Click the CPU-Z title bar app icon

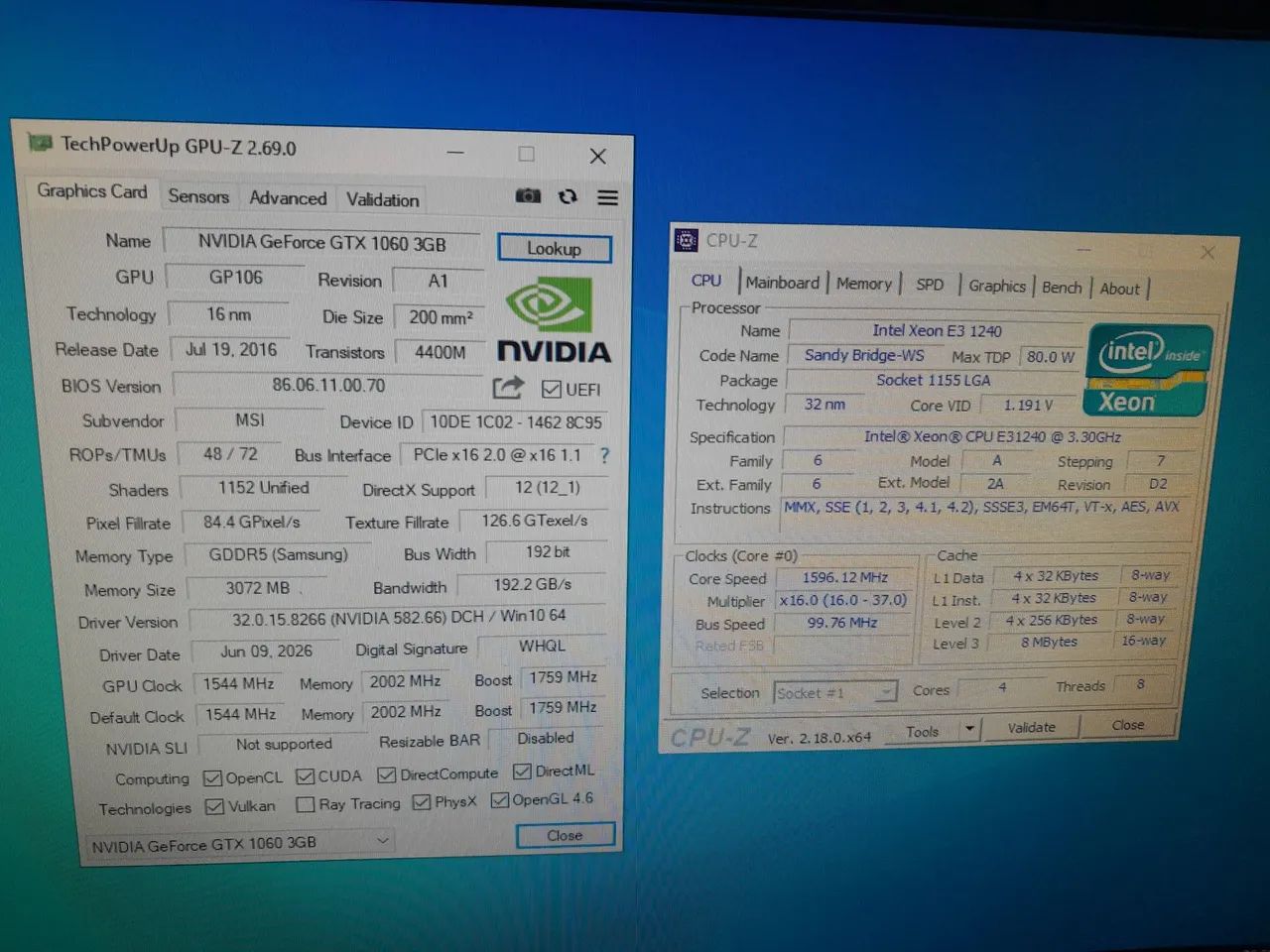tap(686, 240)
